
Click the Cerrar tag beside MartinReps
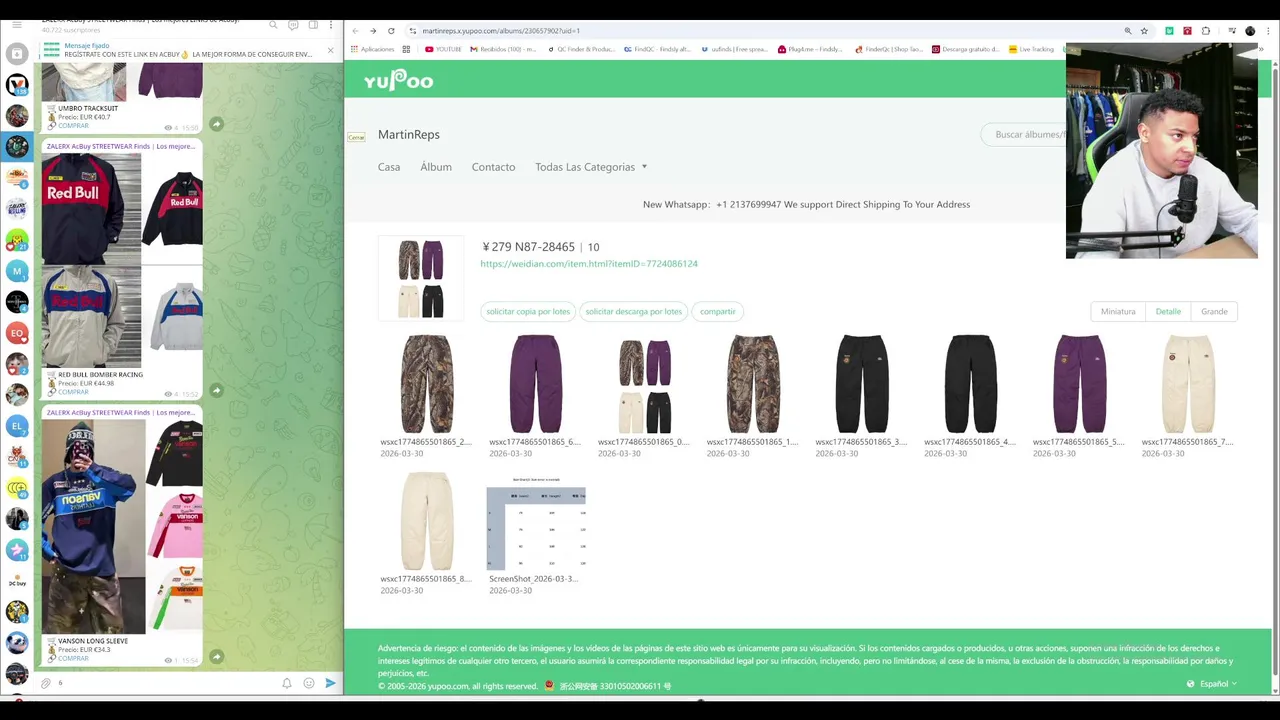click(x=356, y=137)
